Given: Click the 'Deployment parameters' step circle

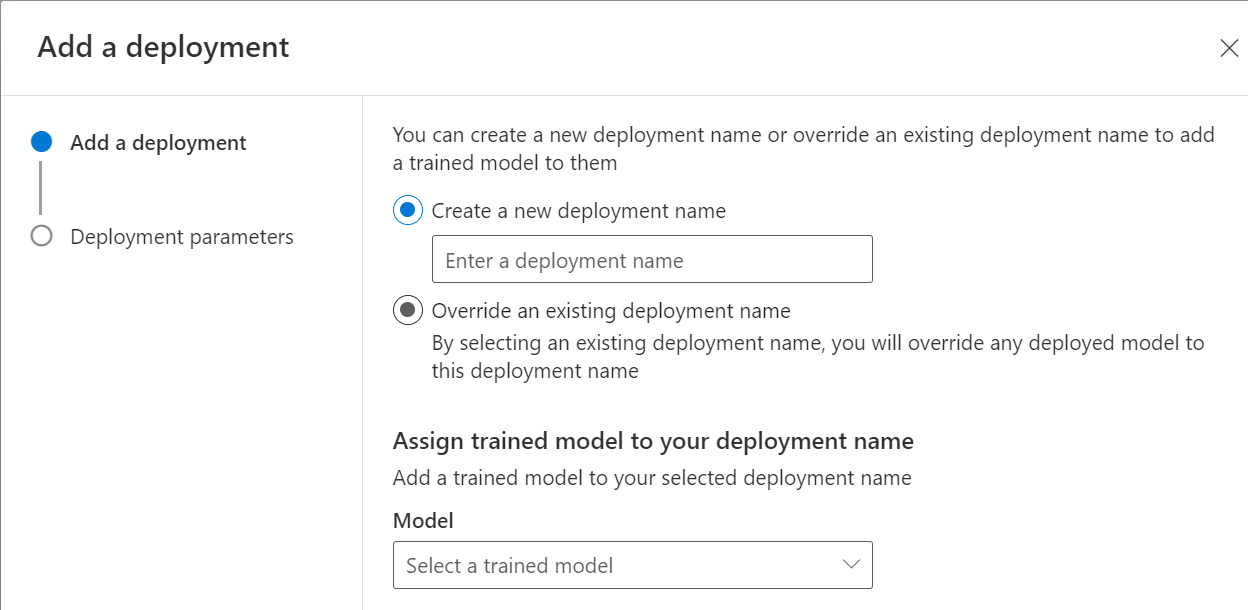Looking at the screenshot, I should 41,236.
